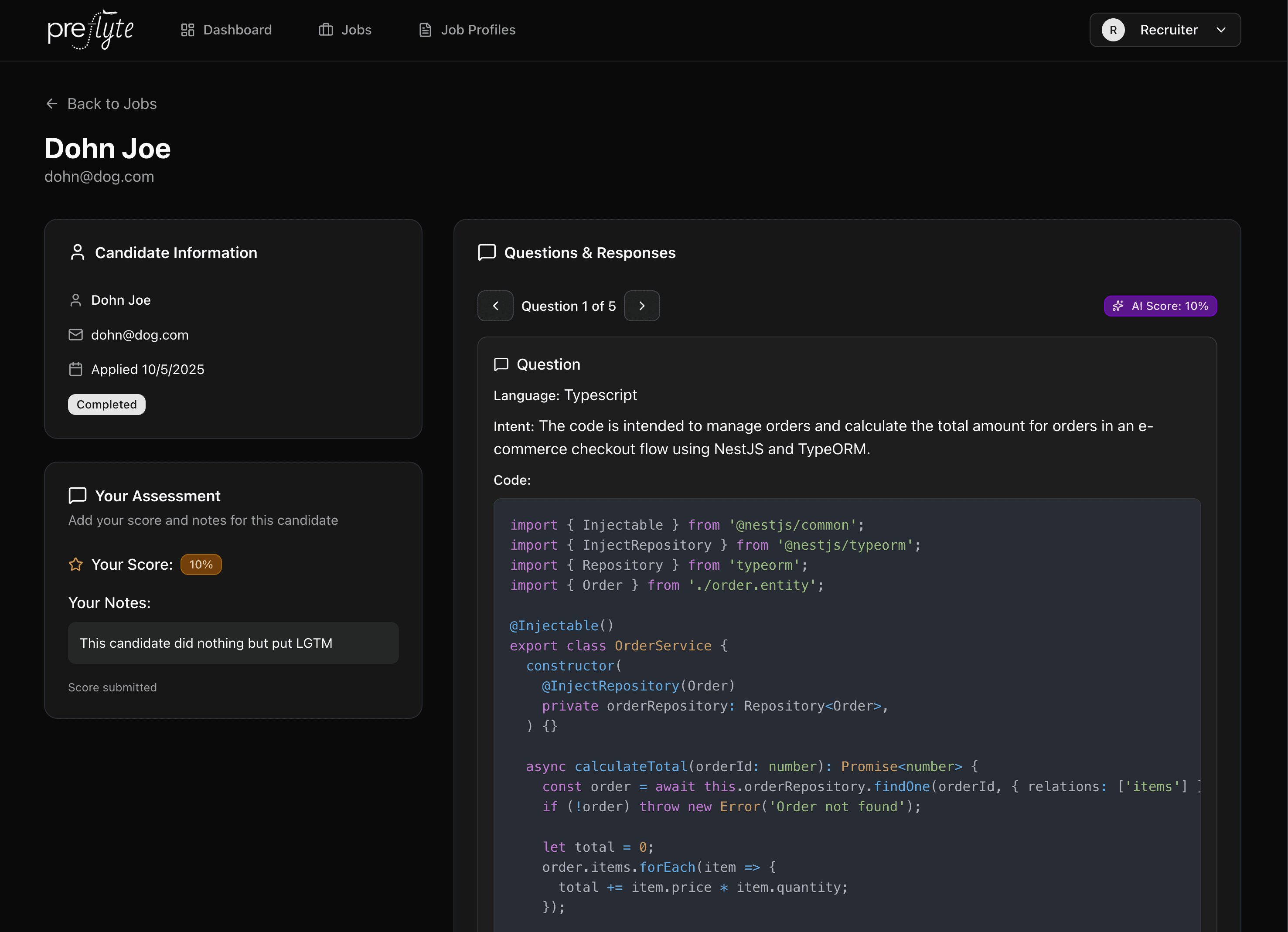Click the Jobs briefcase icon
1288x932 pixels.
[x=325, y=30]
